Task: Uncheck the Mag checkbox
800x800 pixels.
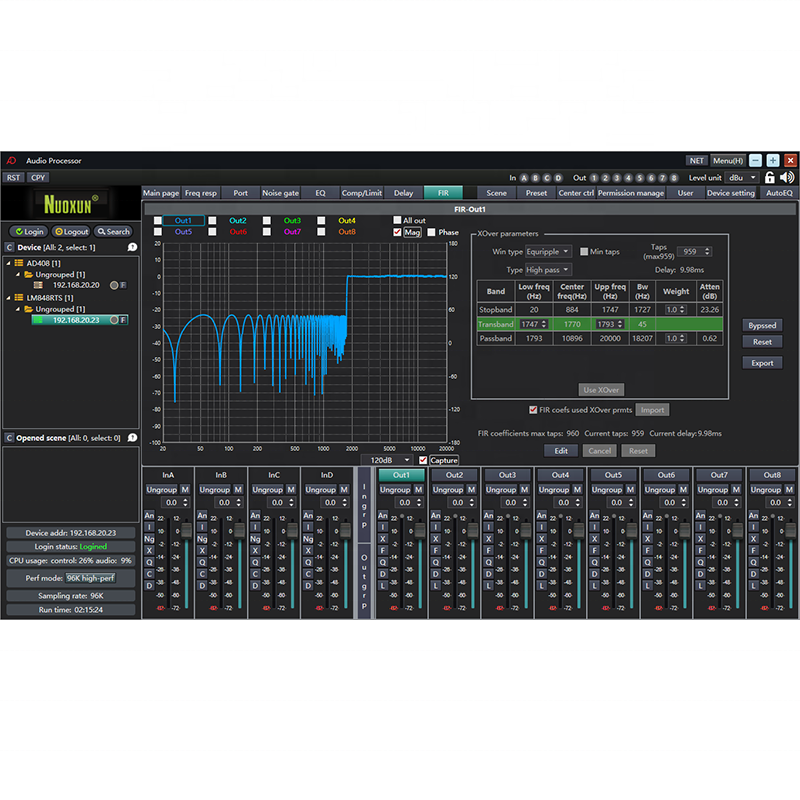Action: (x=397, y=232)
